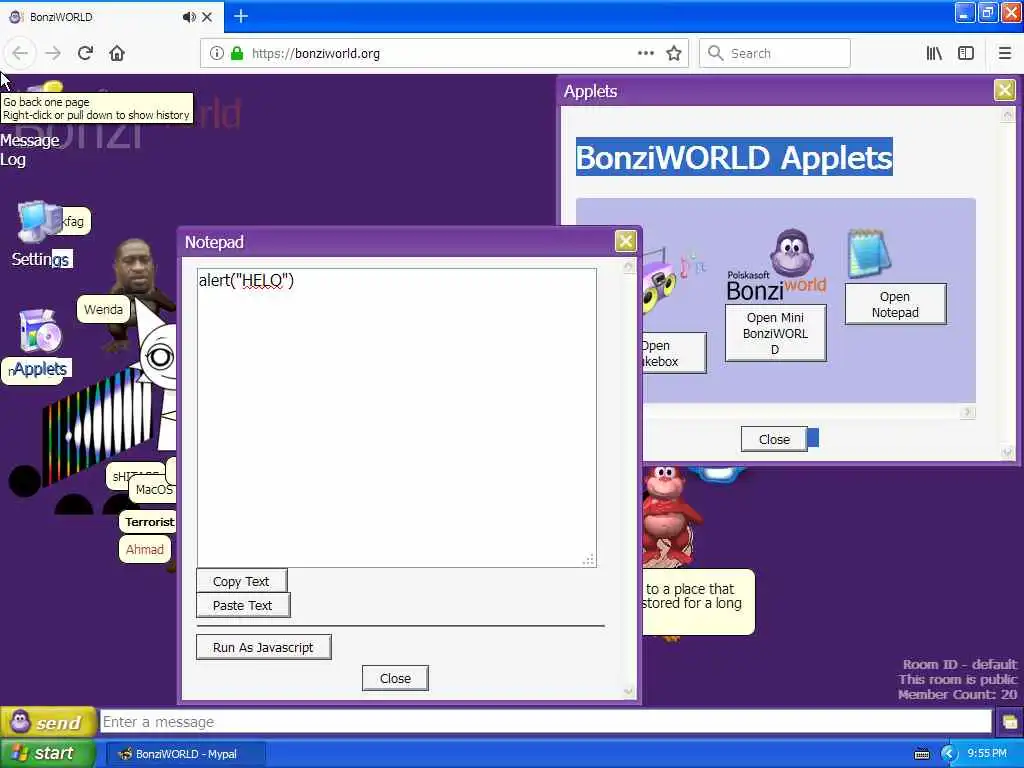Click Open Mini BonziWORLD button
1024x768 pixels.
[x=775, y=333]
